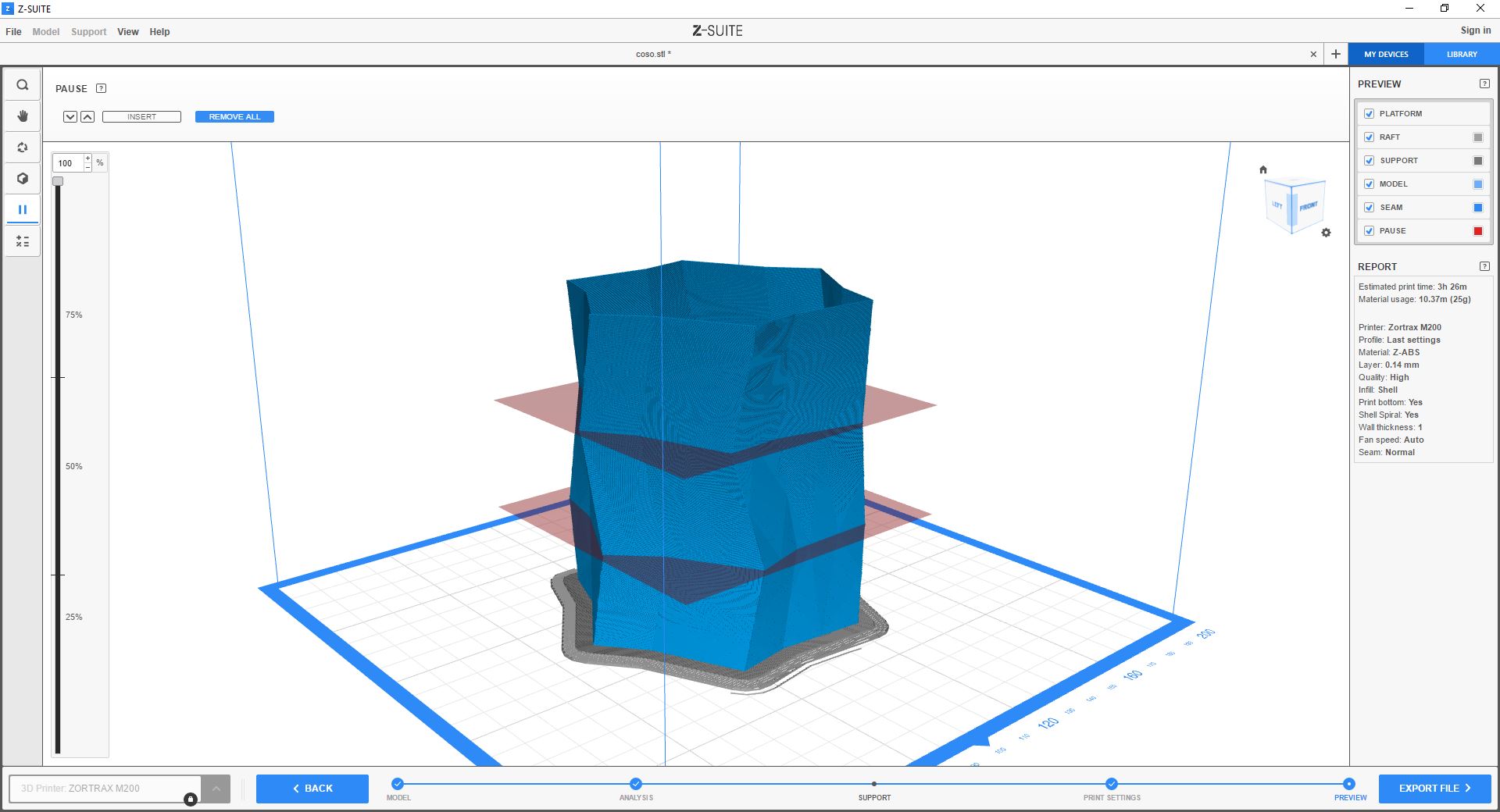Go back with the Back button
This screenshot has height=812, width=1500.
[x=312, y=789]
